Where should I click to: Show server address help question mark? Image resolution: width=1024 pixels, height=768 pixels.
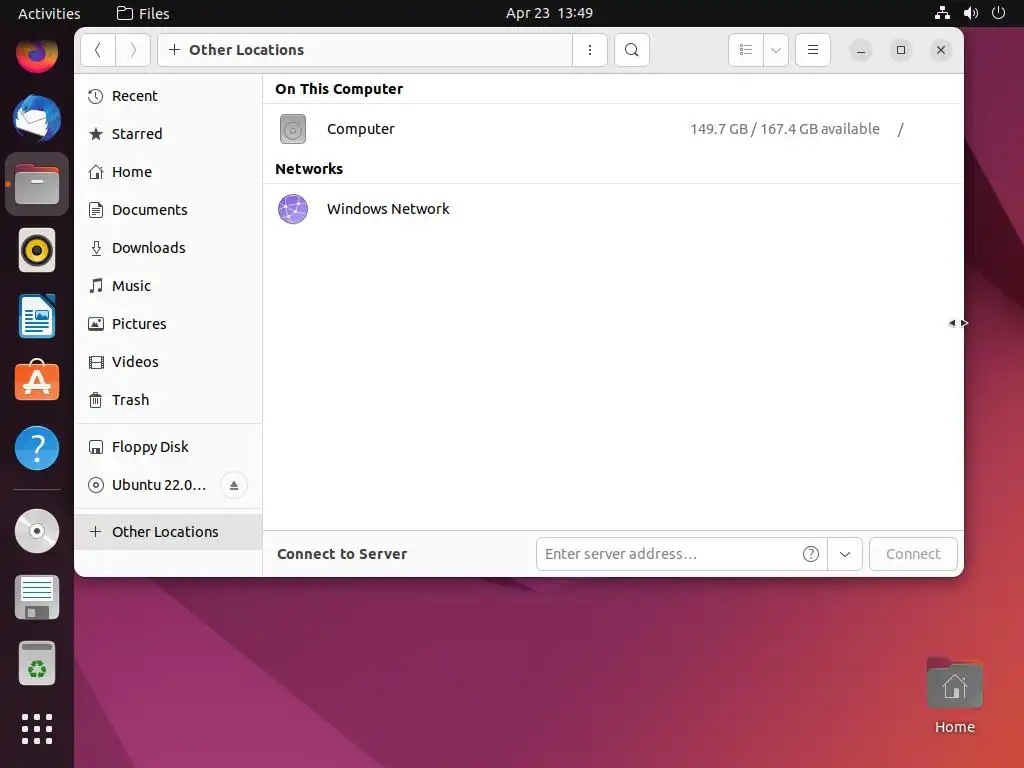point(810,554)
